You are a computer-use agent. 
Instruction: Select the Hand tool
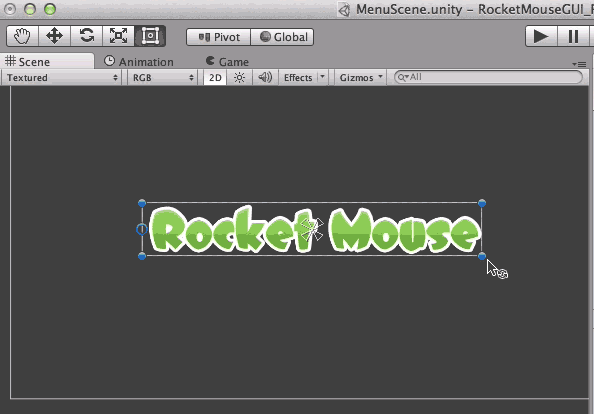click(x=22, y=36)
